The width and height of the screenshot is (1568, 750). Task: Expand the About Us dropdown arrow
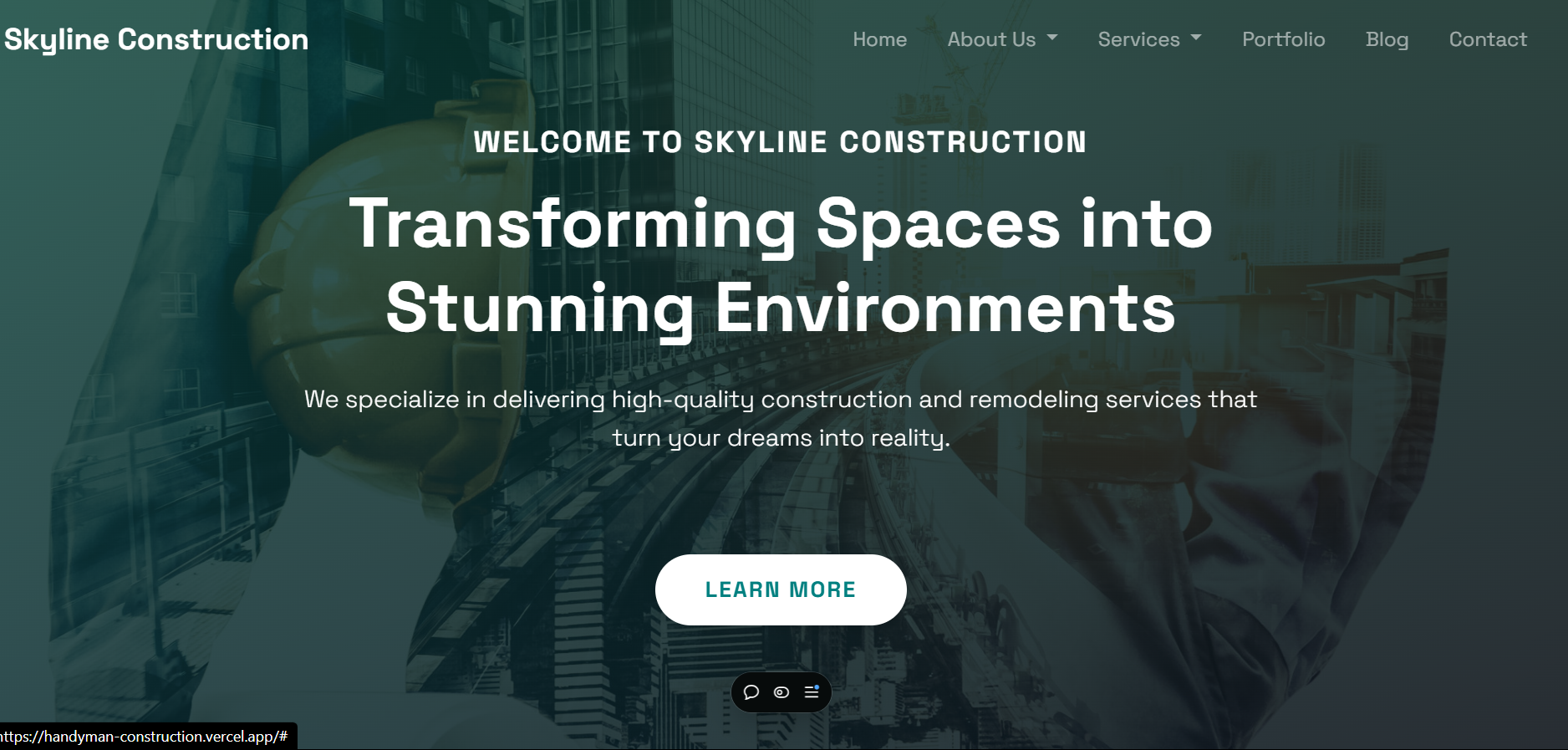(x=1052, y=38)
